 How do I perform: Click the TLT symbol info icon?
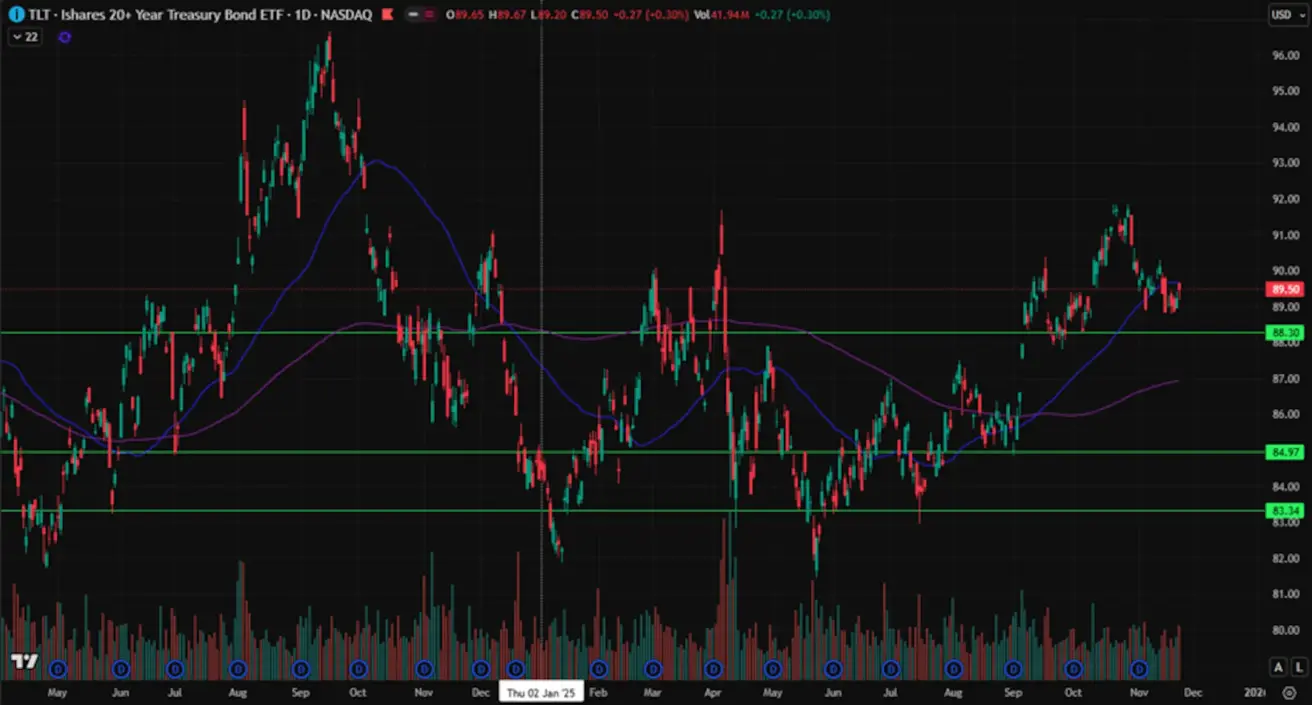(16, 15)
